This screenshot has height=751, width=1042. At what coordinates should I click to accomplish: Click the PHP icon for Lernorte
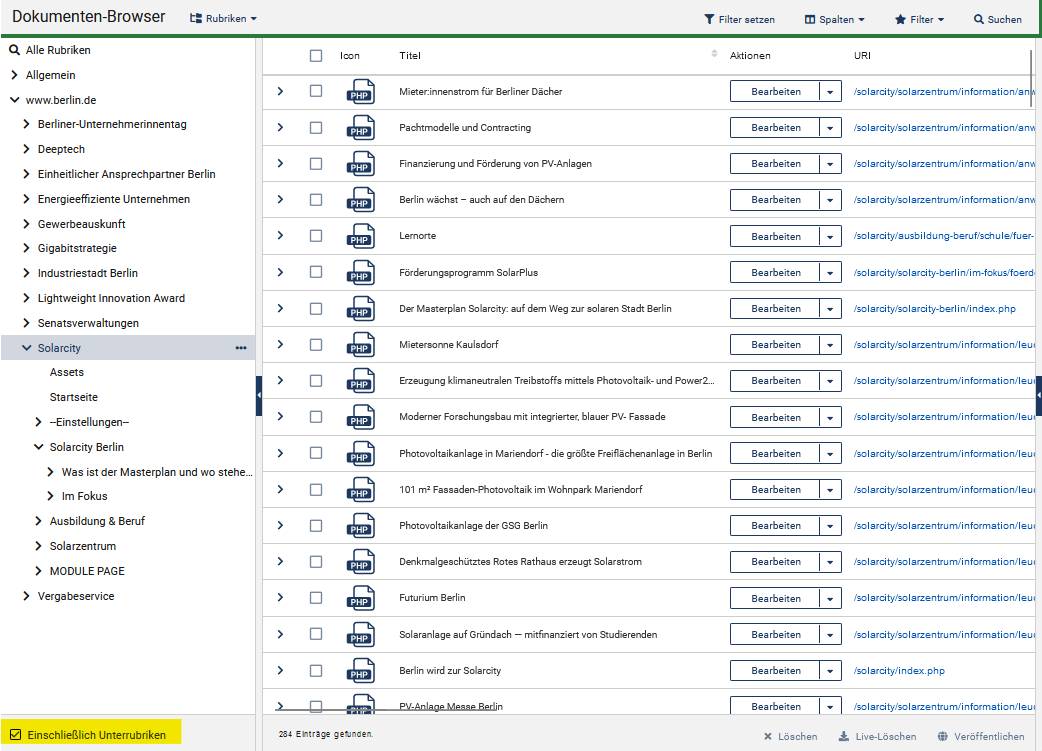coord(360,237)
